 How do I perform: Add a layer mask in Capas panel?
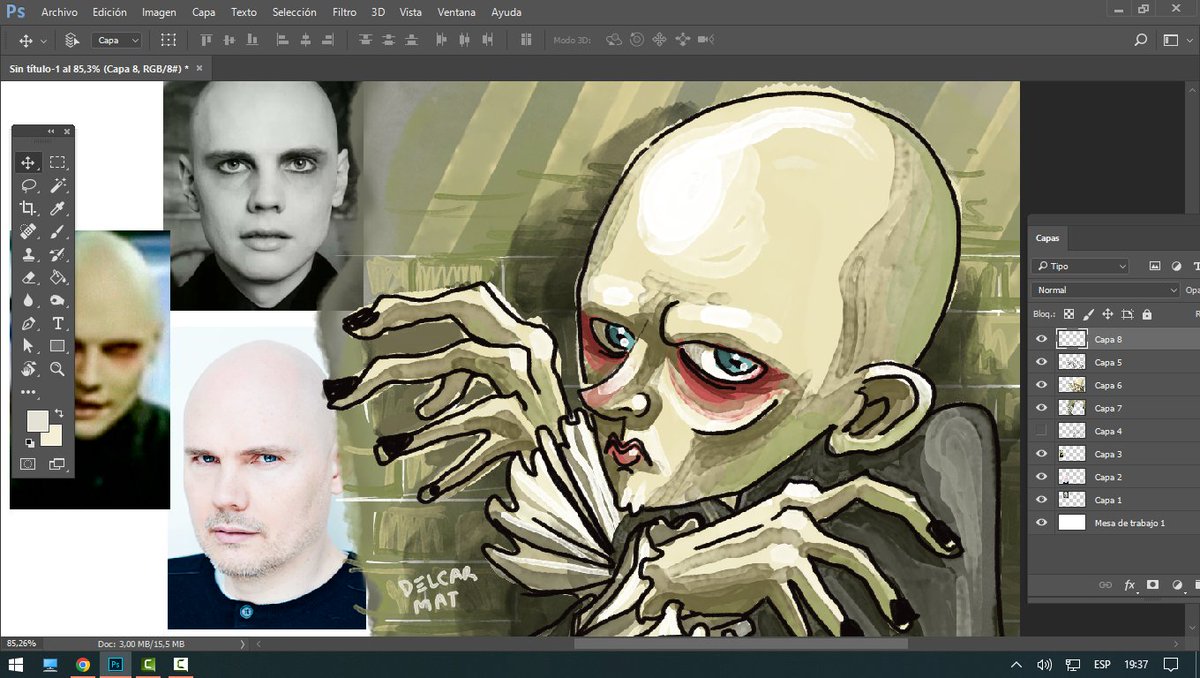coord(1152,585)
